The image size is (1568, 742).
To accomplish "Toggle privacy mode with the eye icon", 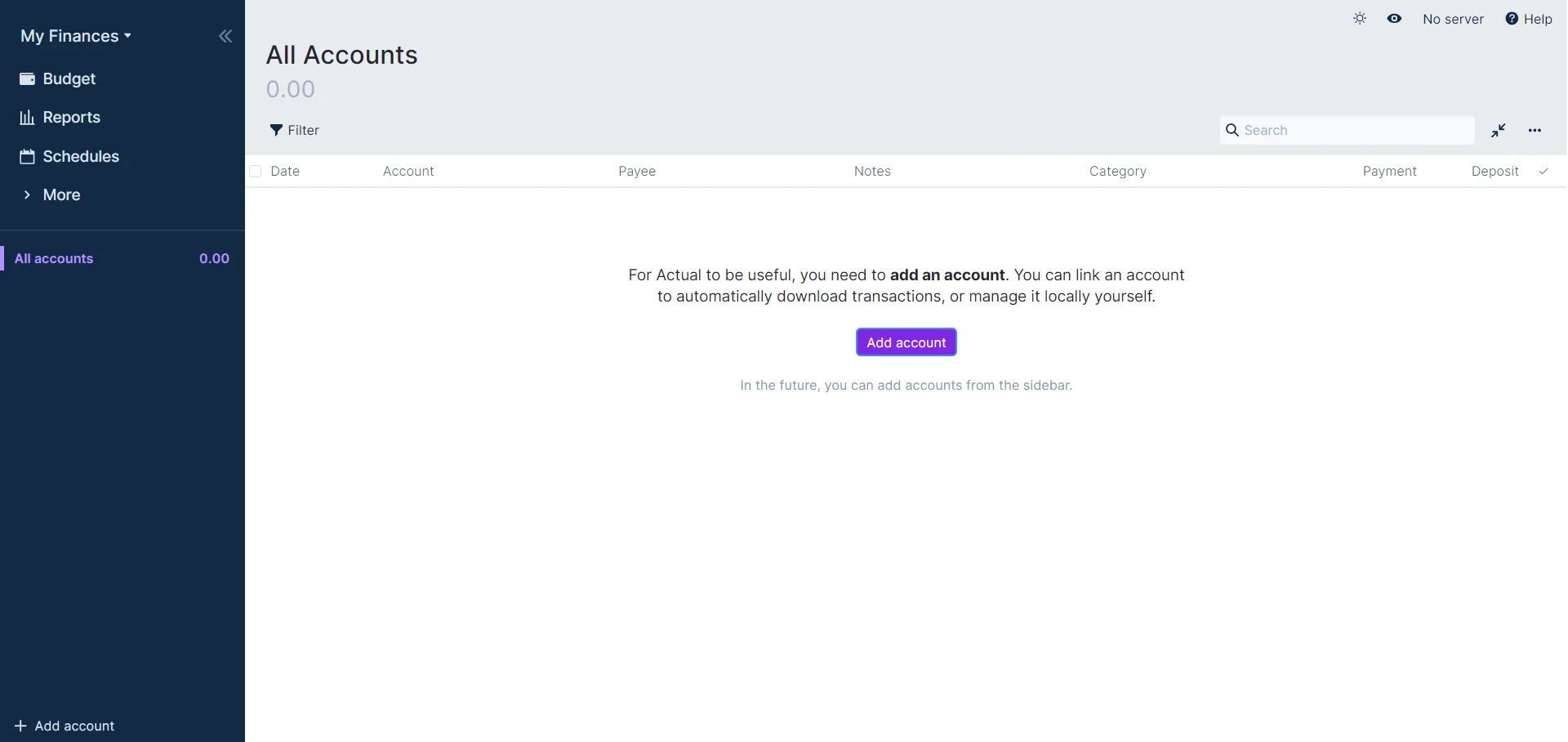I will tap(1394, 19).
